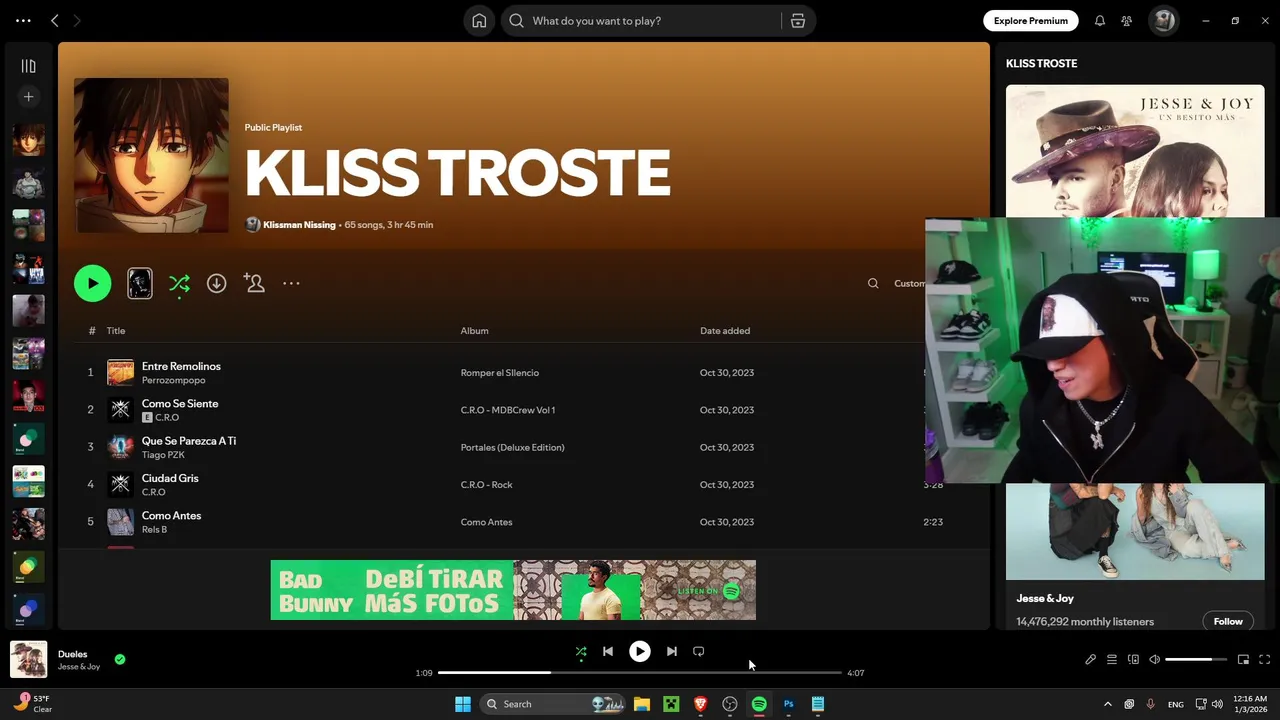Open Windows Start menu
The image size is (1280, 720).
point(463,704)
